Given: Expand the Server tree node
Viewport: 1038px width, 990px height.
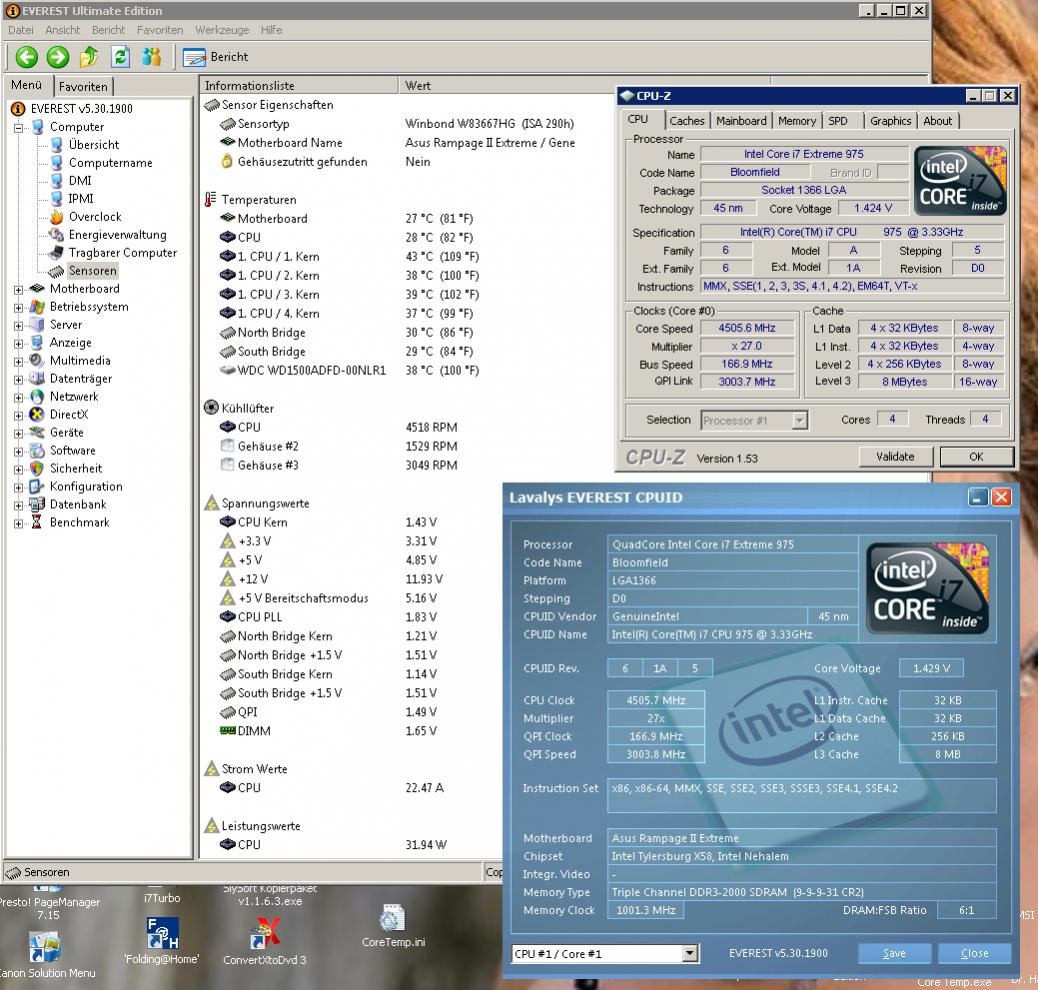Looking at the screenshot, I should [19, 325].
